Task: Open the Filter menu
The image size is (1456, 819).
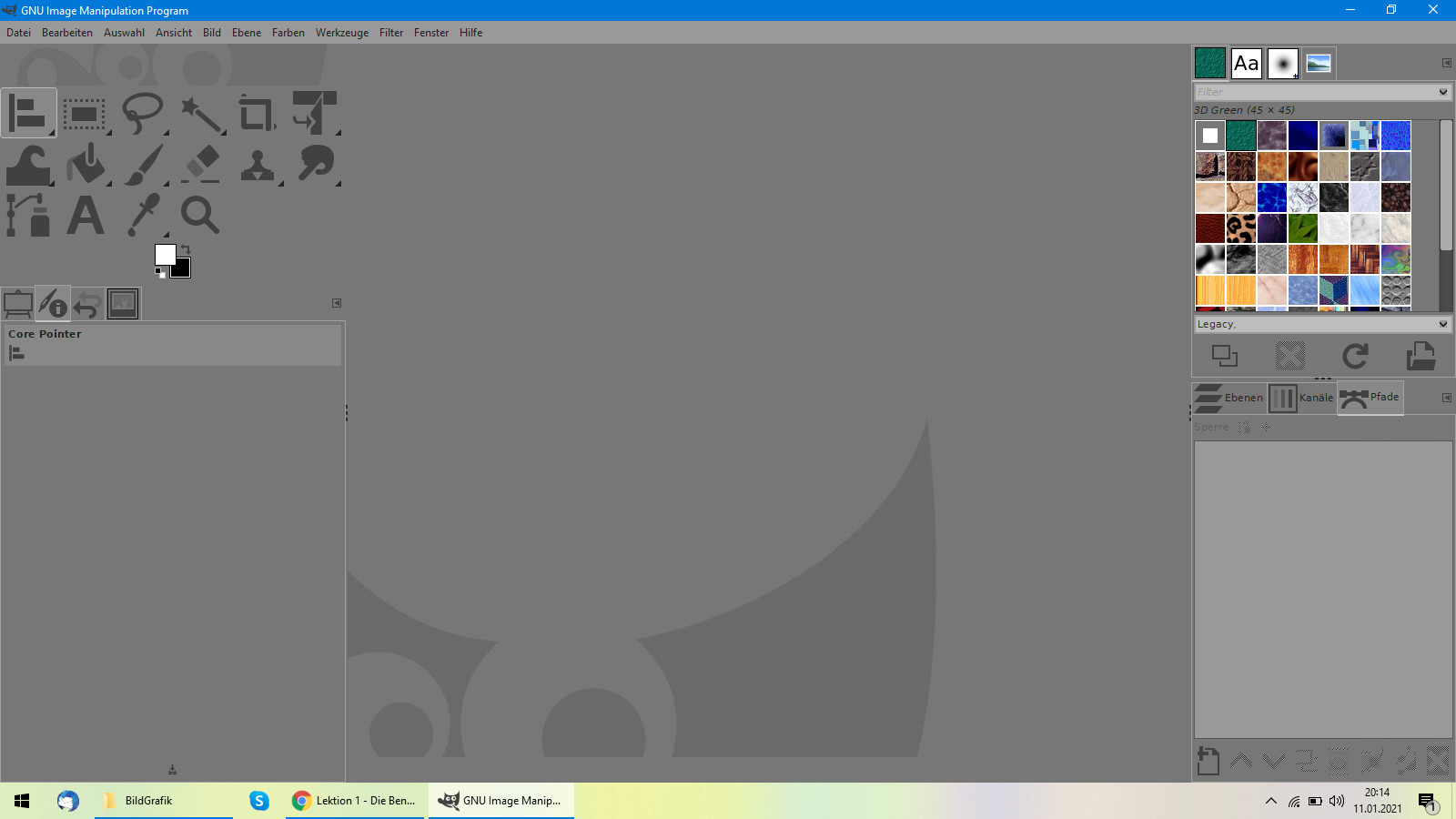Action: (391, 33)
